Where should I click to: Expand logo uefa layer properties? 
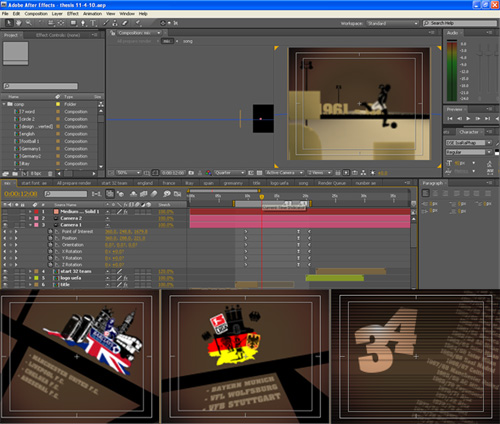30,278
